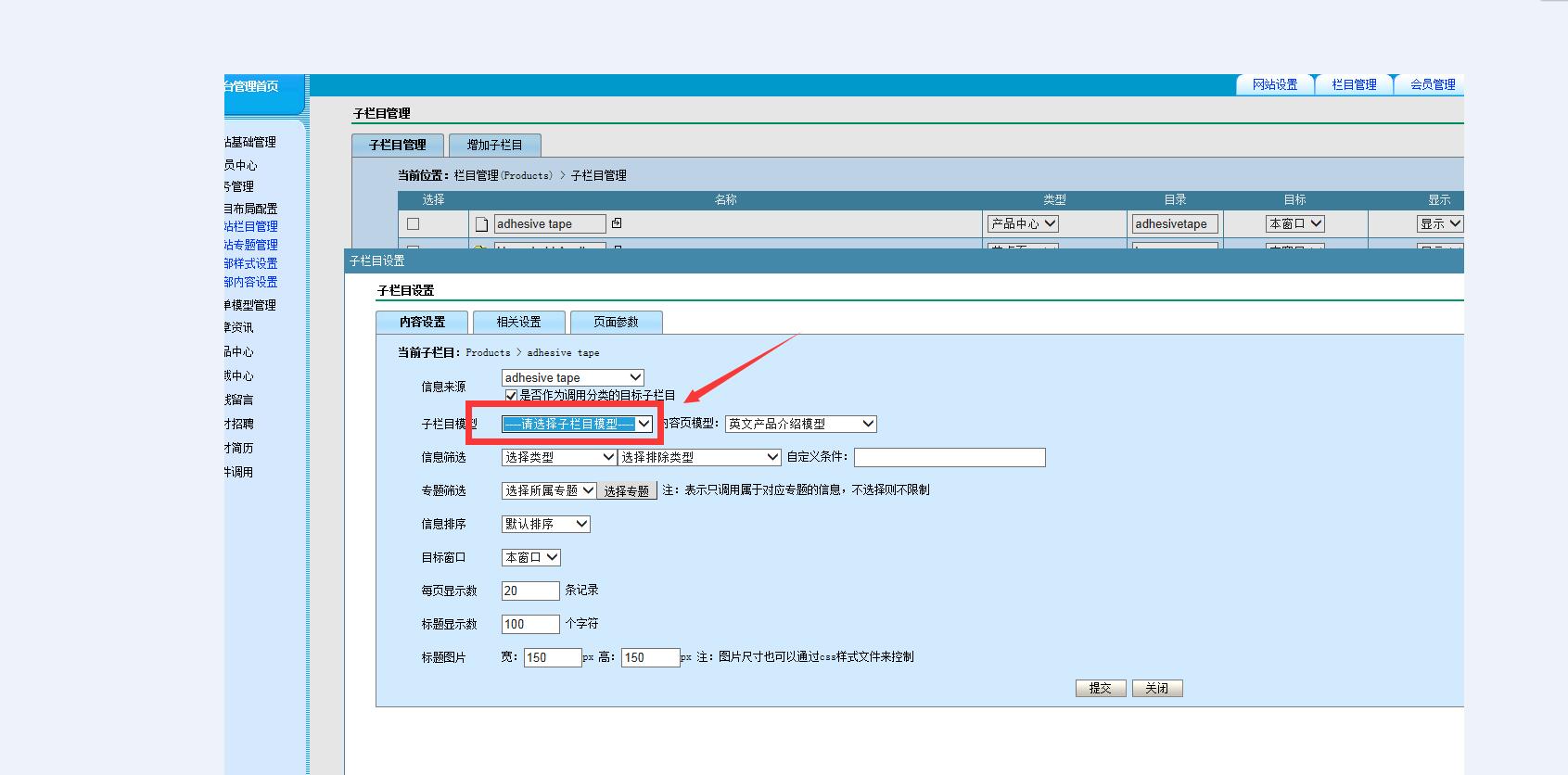Click the 关闭 button
This screenshot has height=775, width=1568.
point(1156,688)
